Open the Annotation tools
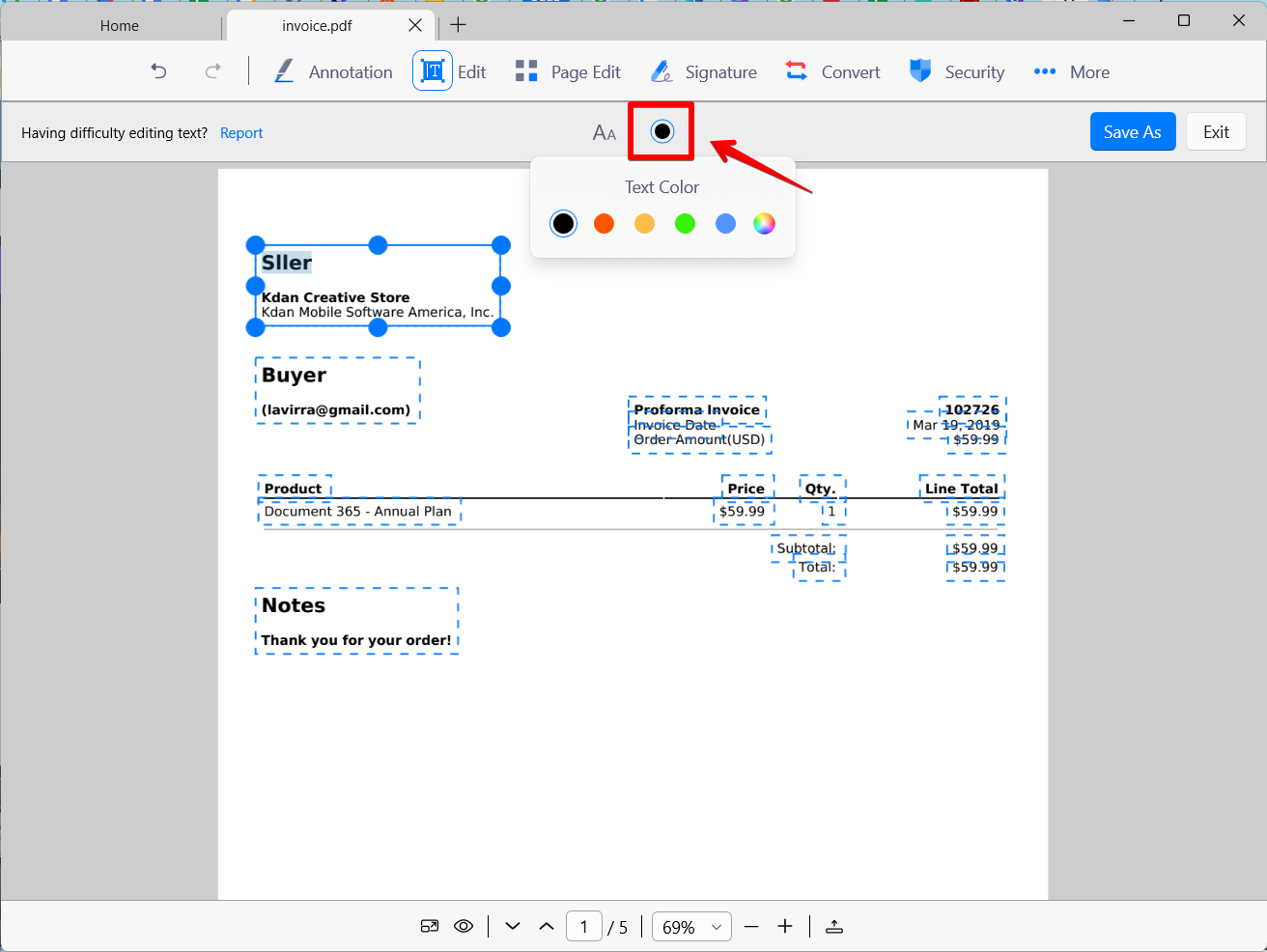The height and width of the screenshot is (952, 1267). coord(333,72)
